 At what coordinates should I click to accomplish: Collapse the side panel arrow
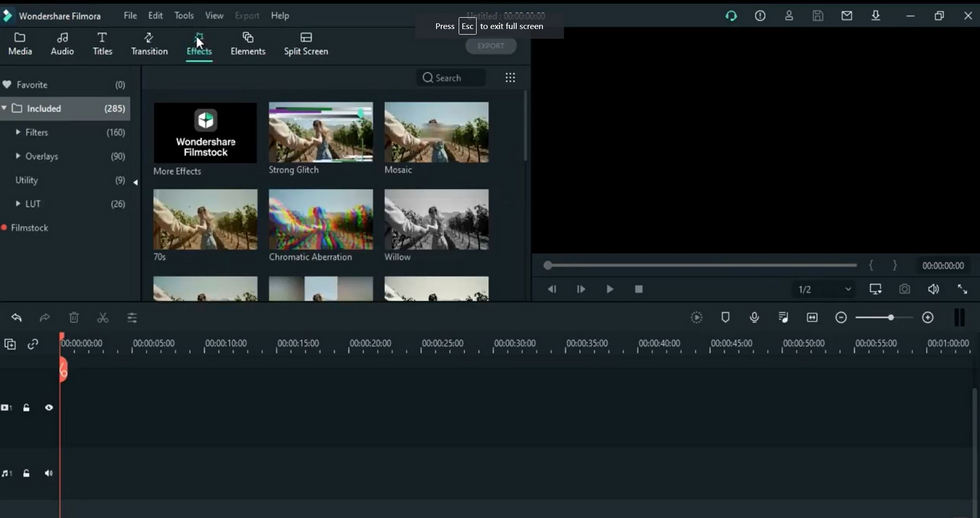tap(136, 182)
